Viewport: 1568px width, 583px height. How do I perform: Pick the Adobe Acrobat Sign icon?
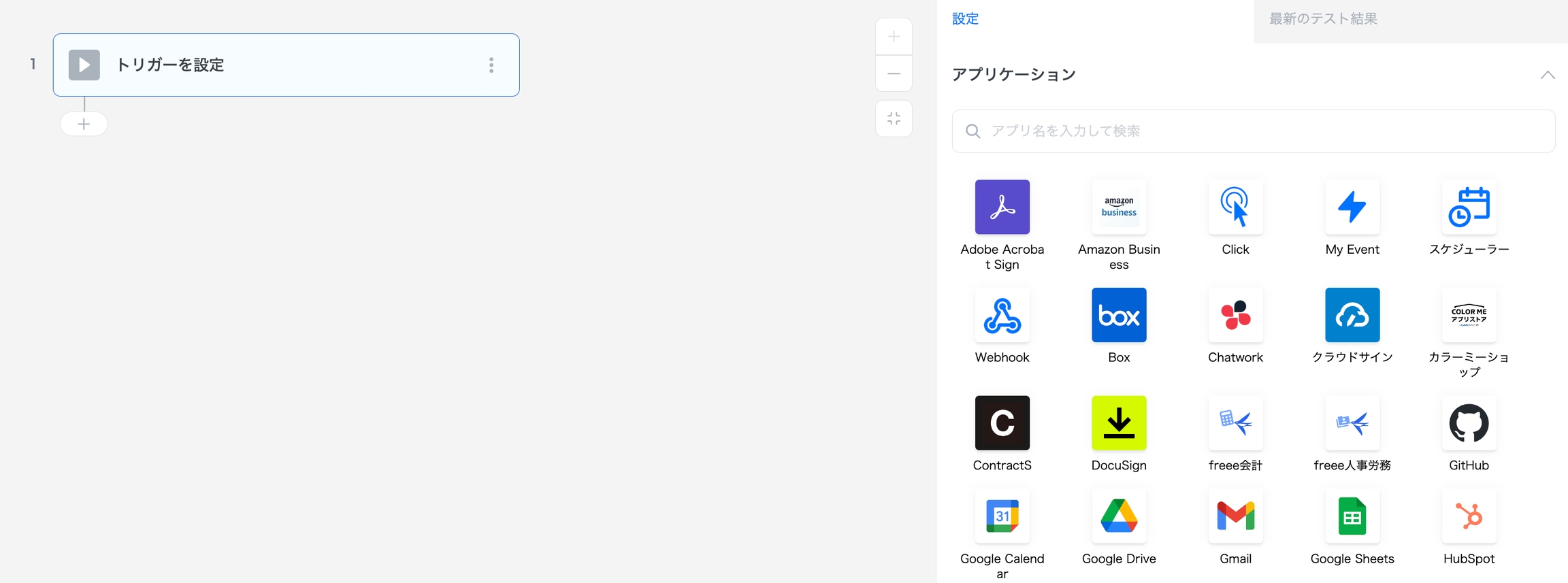(1002, 207)
